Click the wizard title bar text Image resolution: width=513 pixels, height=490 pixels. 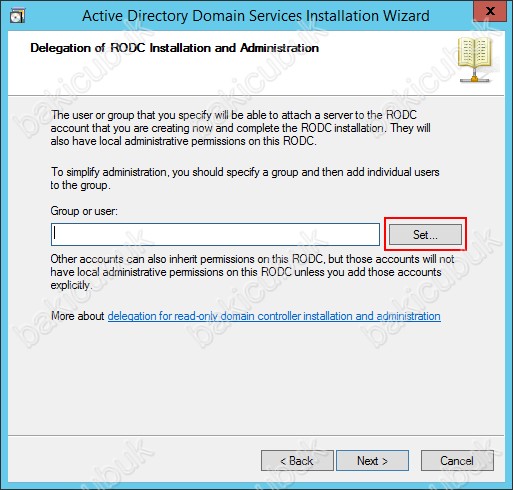click(256, 16)
